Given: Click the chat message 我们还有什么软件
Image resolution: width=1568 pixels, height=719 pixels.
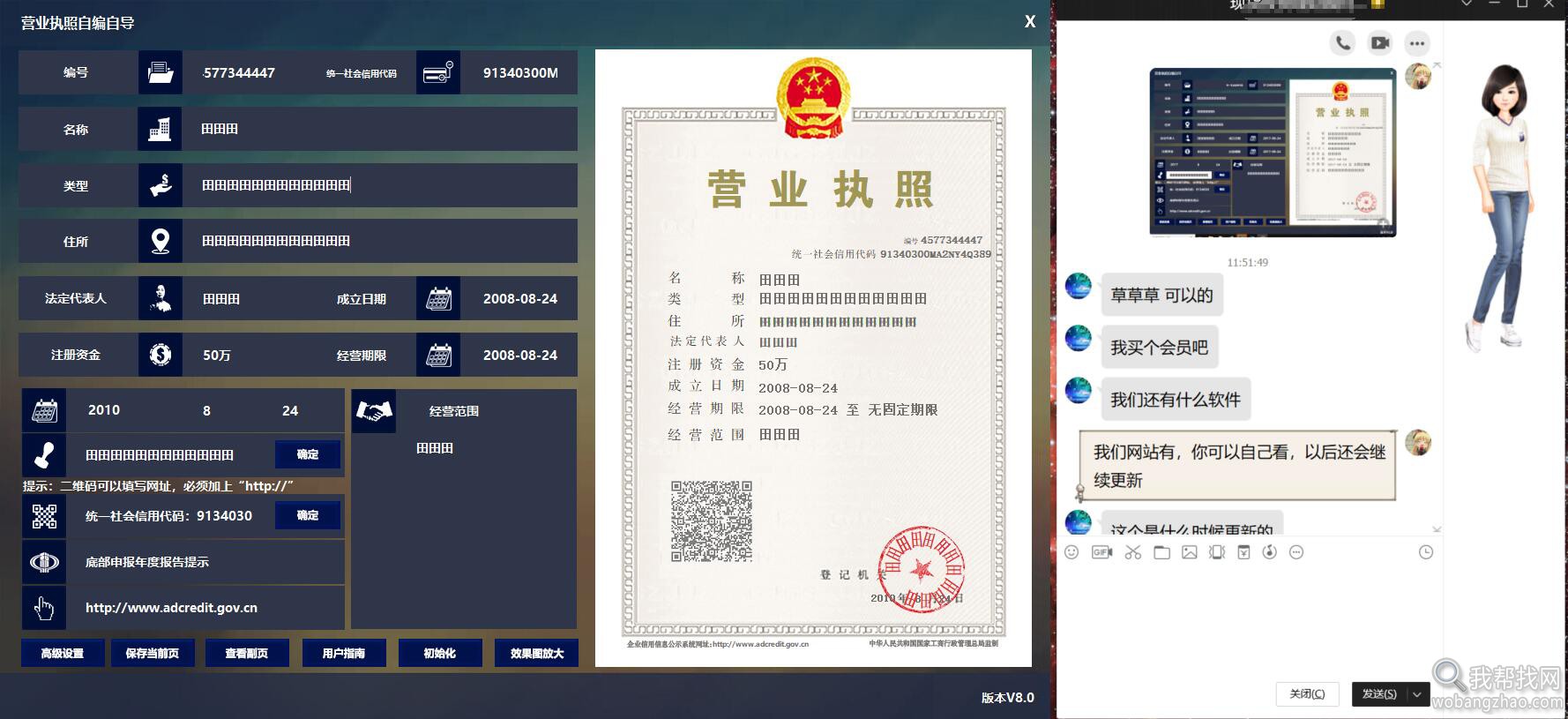Looking at the screenshot, I should coord(1175,400).
